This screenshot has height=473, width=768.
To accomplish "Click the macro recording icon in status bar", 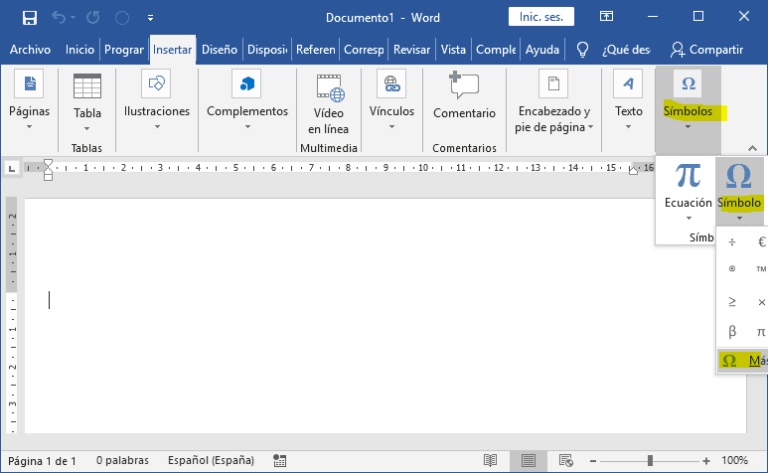I will [280, 460].
